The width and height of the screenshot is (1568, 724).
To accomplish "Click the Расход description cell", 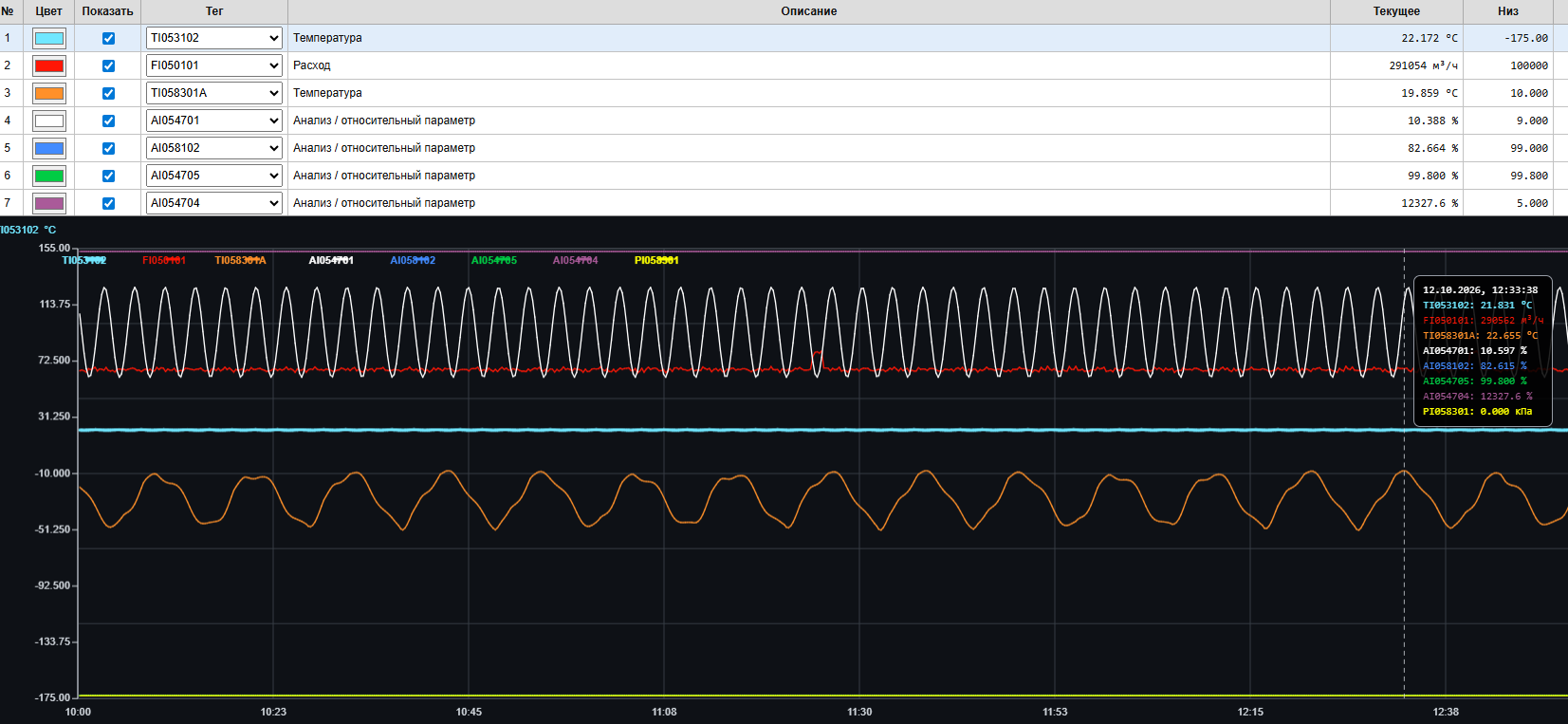I will tap(809, 65).
